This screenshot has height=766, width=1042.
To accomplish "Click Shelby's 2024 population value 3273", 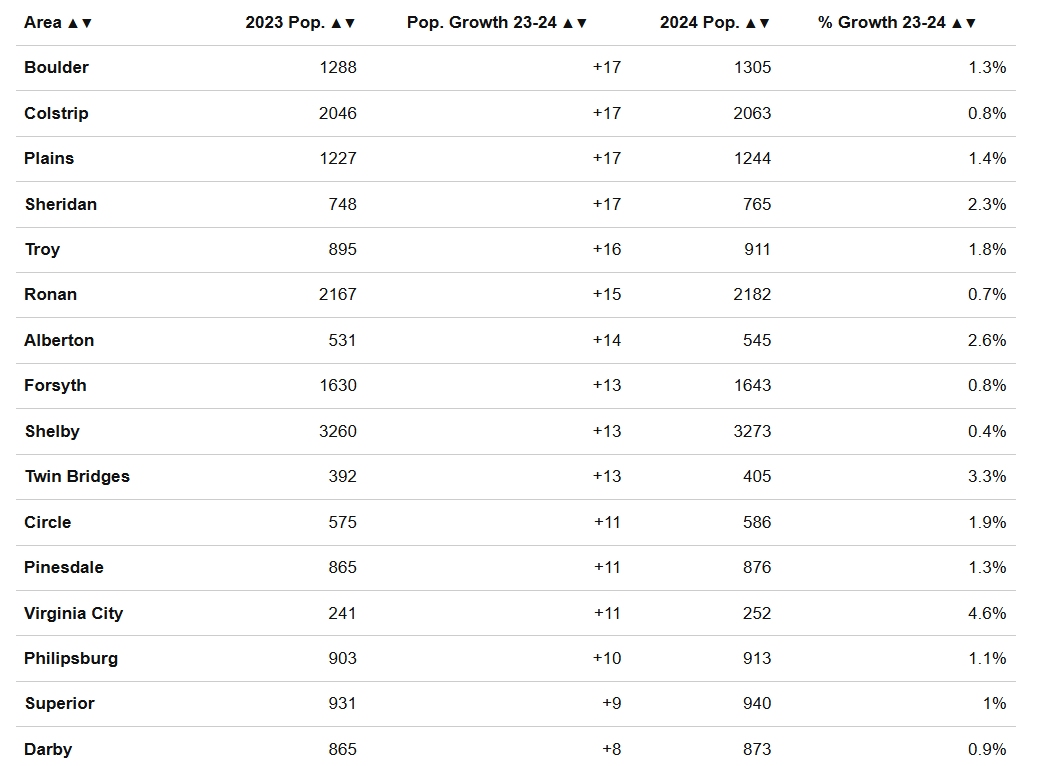I will pyautogui.click(x=752, y=431).
